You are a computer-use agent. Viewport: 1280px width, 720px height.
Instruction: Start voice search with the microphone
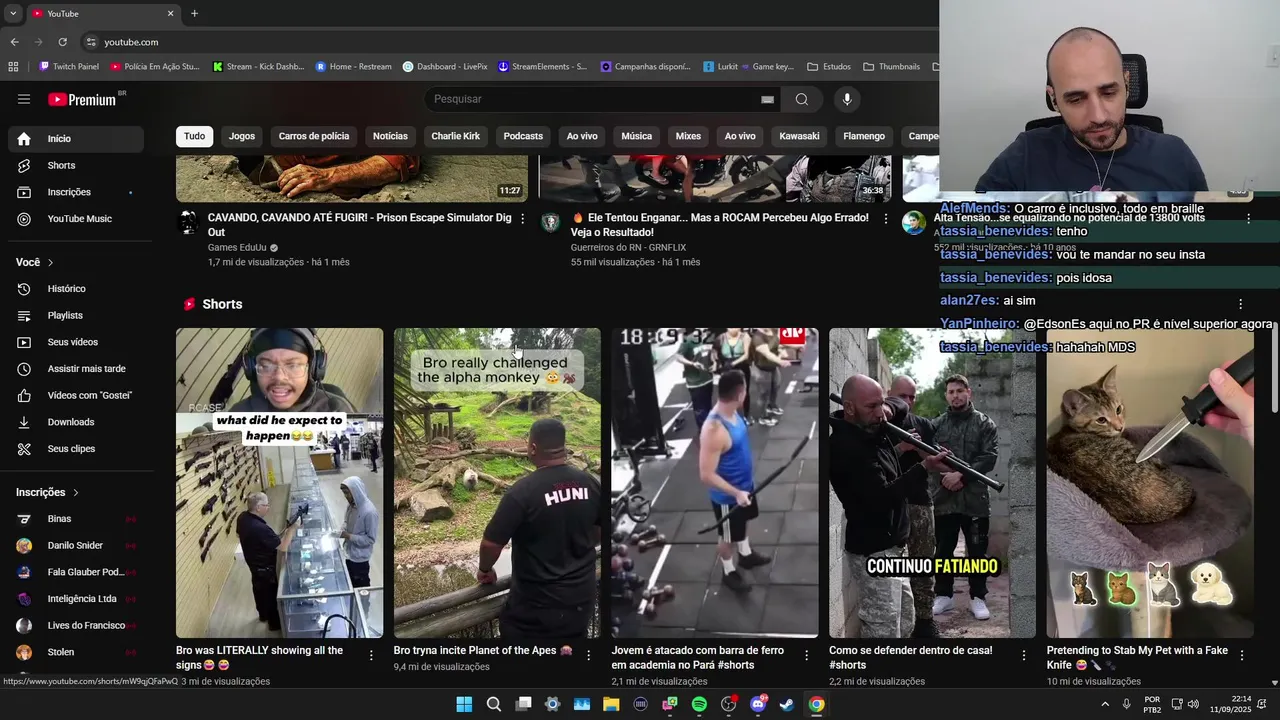click(x=847, y=99)
